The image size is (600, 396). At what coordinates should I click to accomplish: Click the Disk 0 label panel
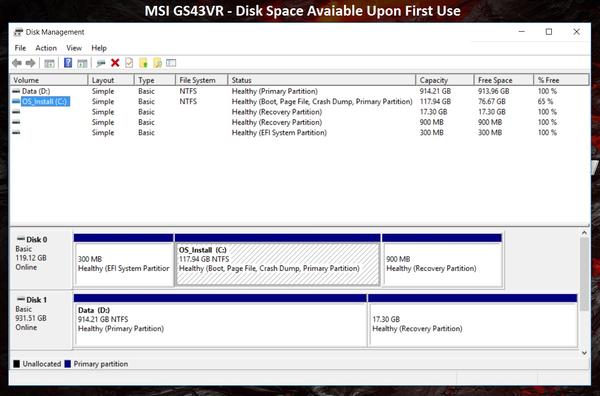coord(41,259)
